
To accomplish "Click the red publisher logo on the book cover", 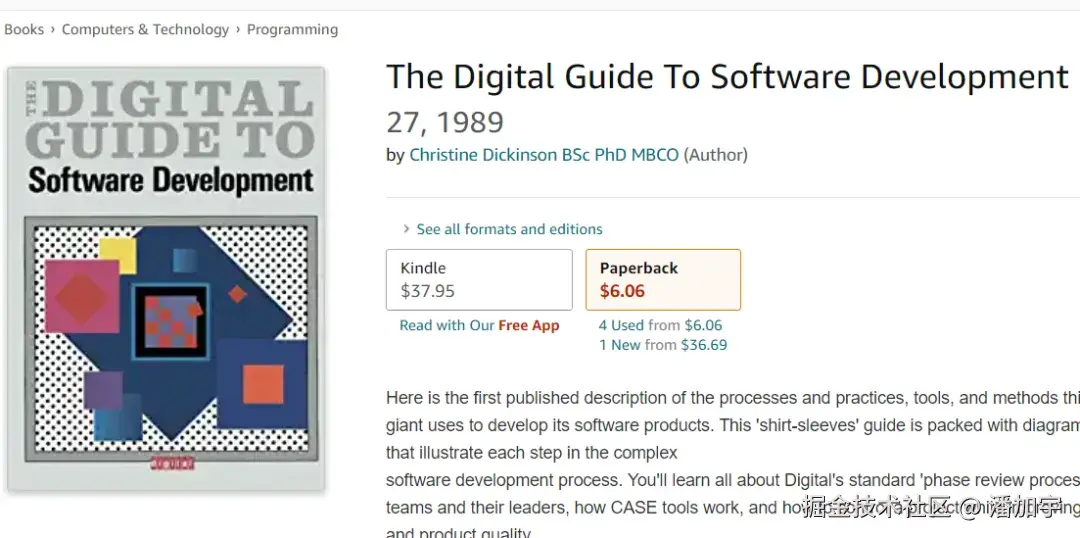I will pyautogui.click(x=172, y=464).
